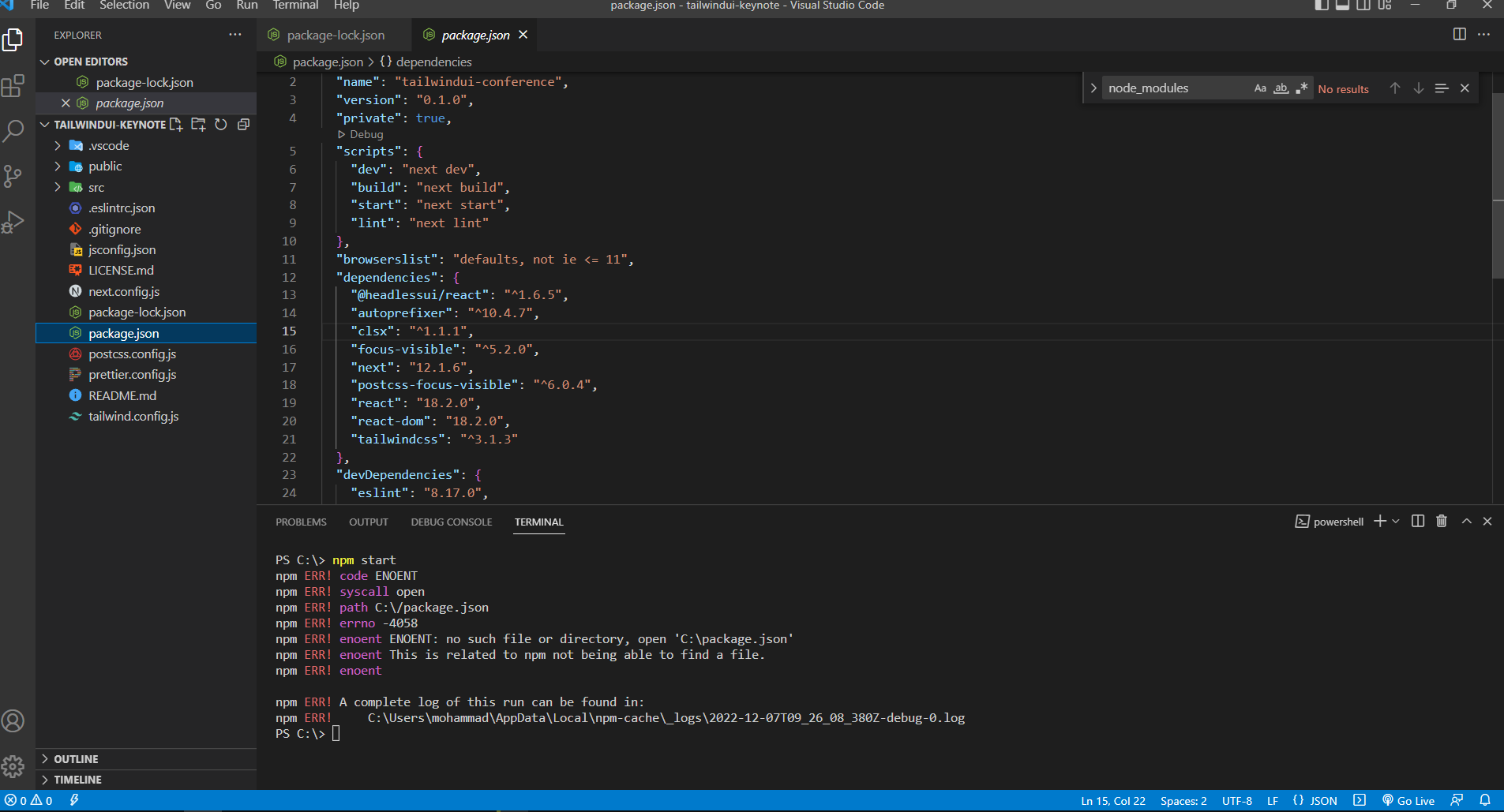
Task: Expand the OUTLINE section
Action: click(76, 759)
